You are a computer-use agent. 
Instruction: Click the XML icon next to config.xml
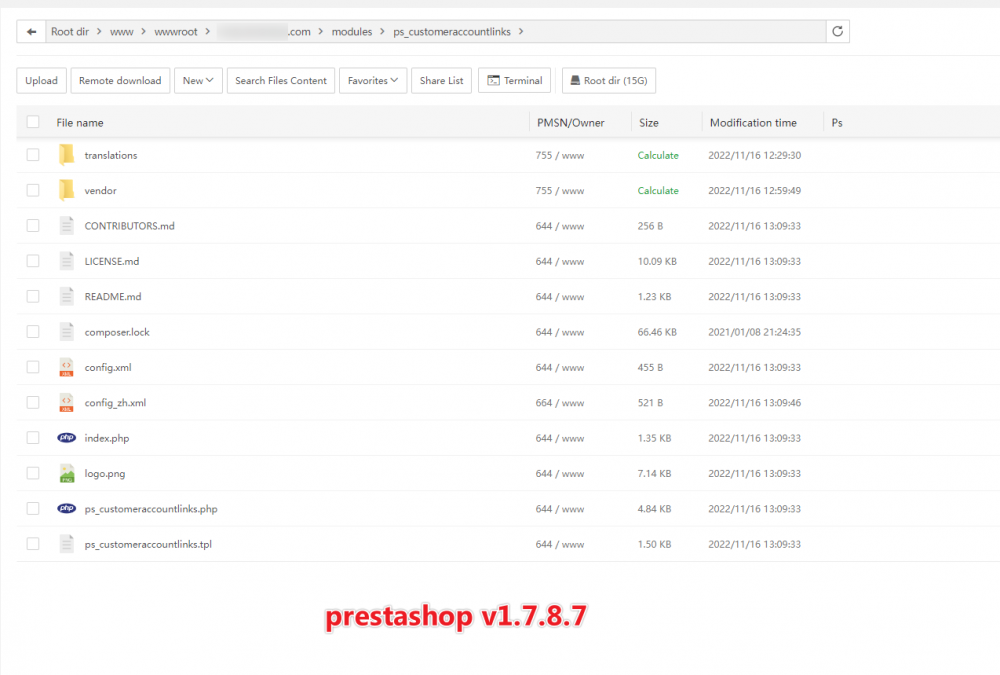[x=66, y=367]
